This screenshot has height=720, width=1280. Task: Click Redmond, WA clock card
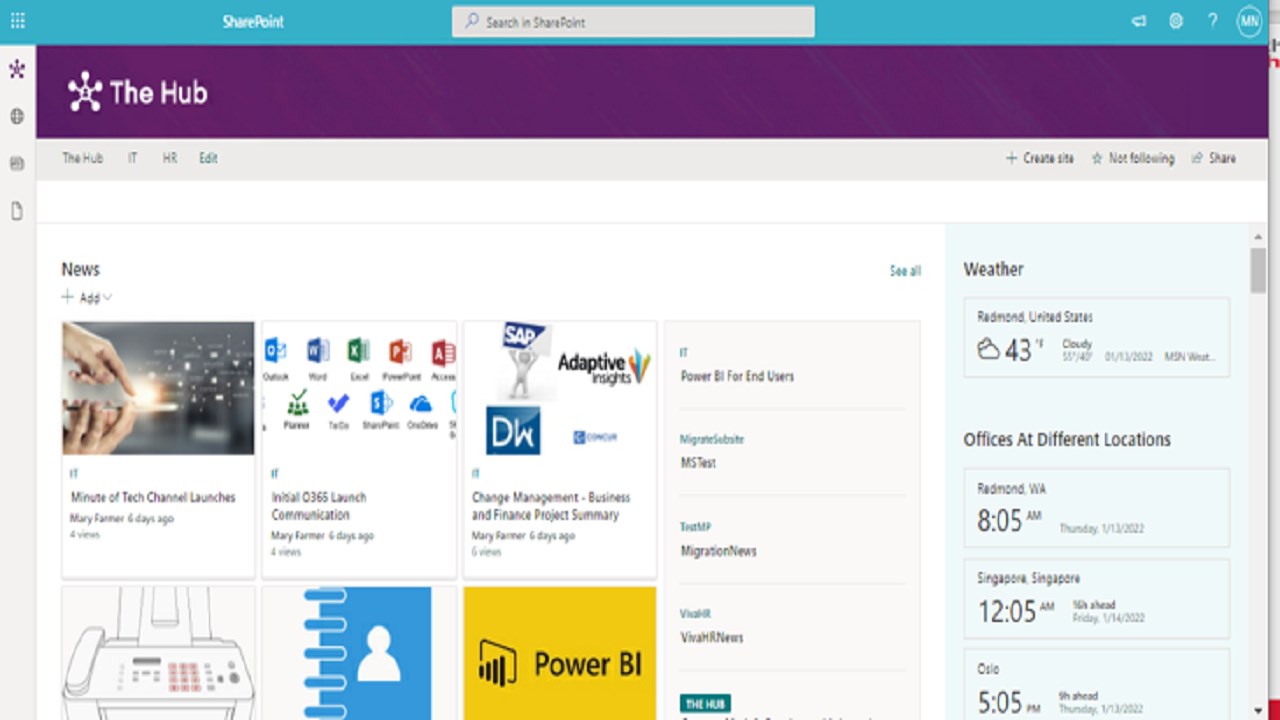point(1096,507)
